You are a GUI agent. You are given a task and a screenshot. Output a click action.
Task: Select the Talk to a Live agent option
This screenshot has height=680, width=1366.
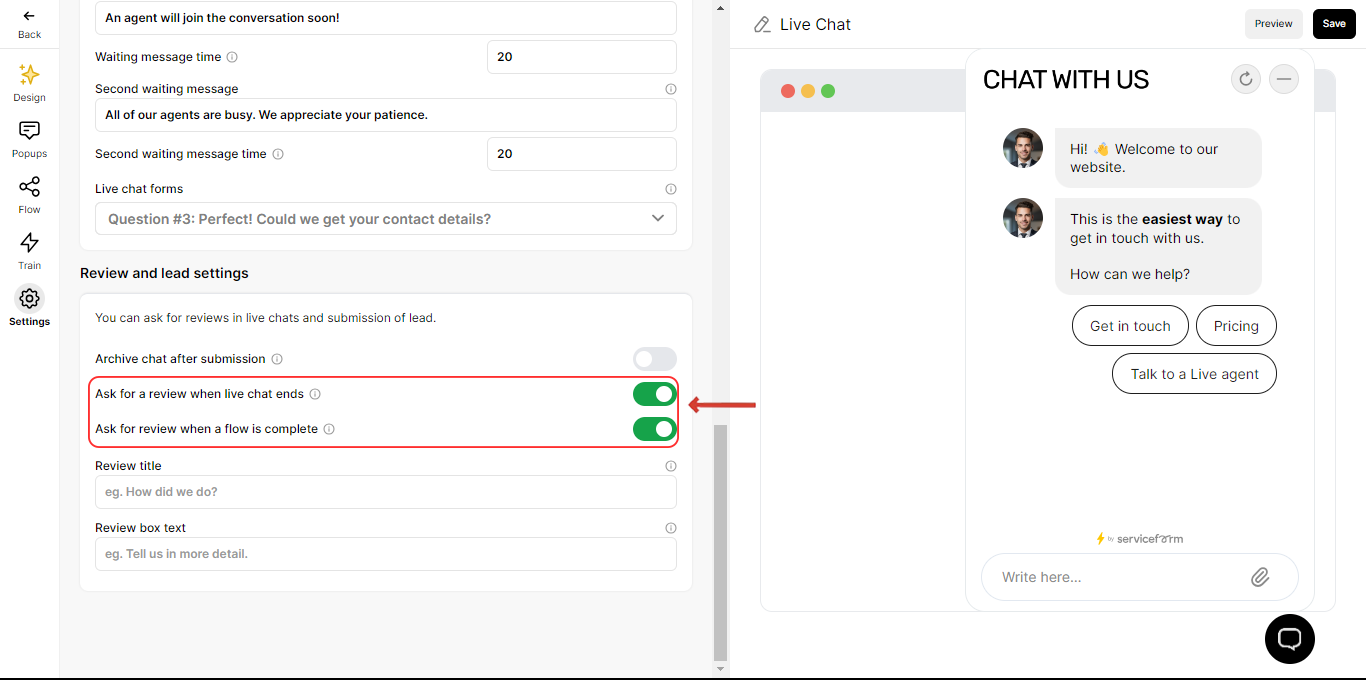point(1194,374)
